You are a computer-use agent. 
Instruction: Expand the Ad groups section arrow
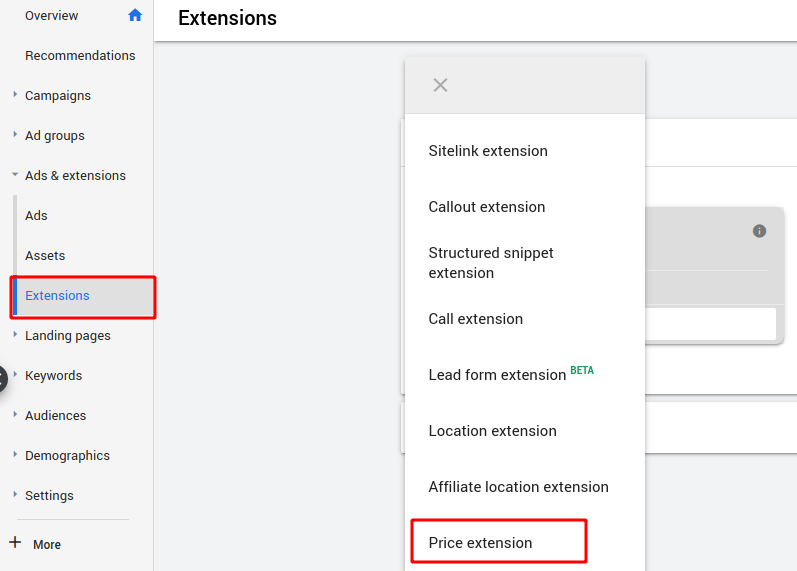tap(15, 135)
